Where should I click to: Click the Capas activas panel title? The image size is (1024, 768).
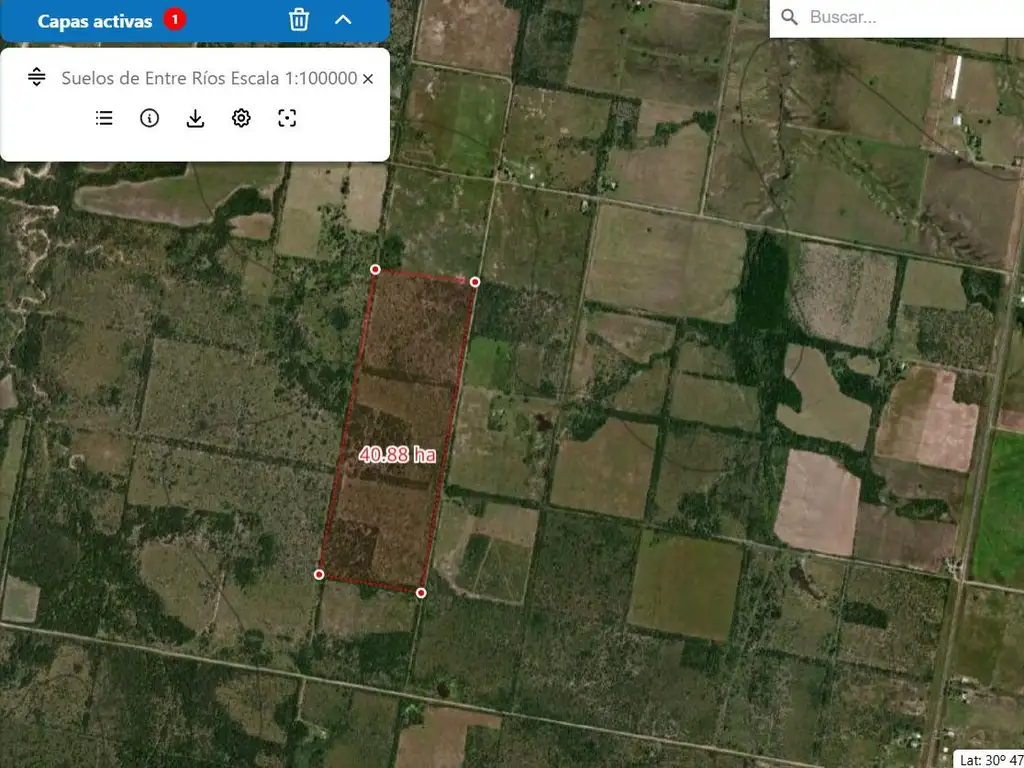point(95,21)
